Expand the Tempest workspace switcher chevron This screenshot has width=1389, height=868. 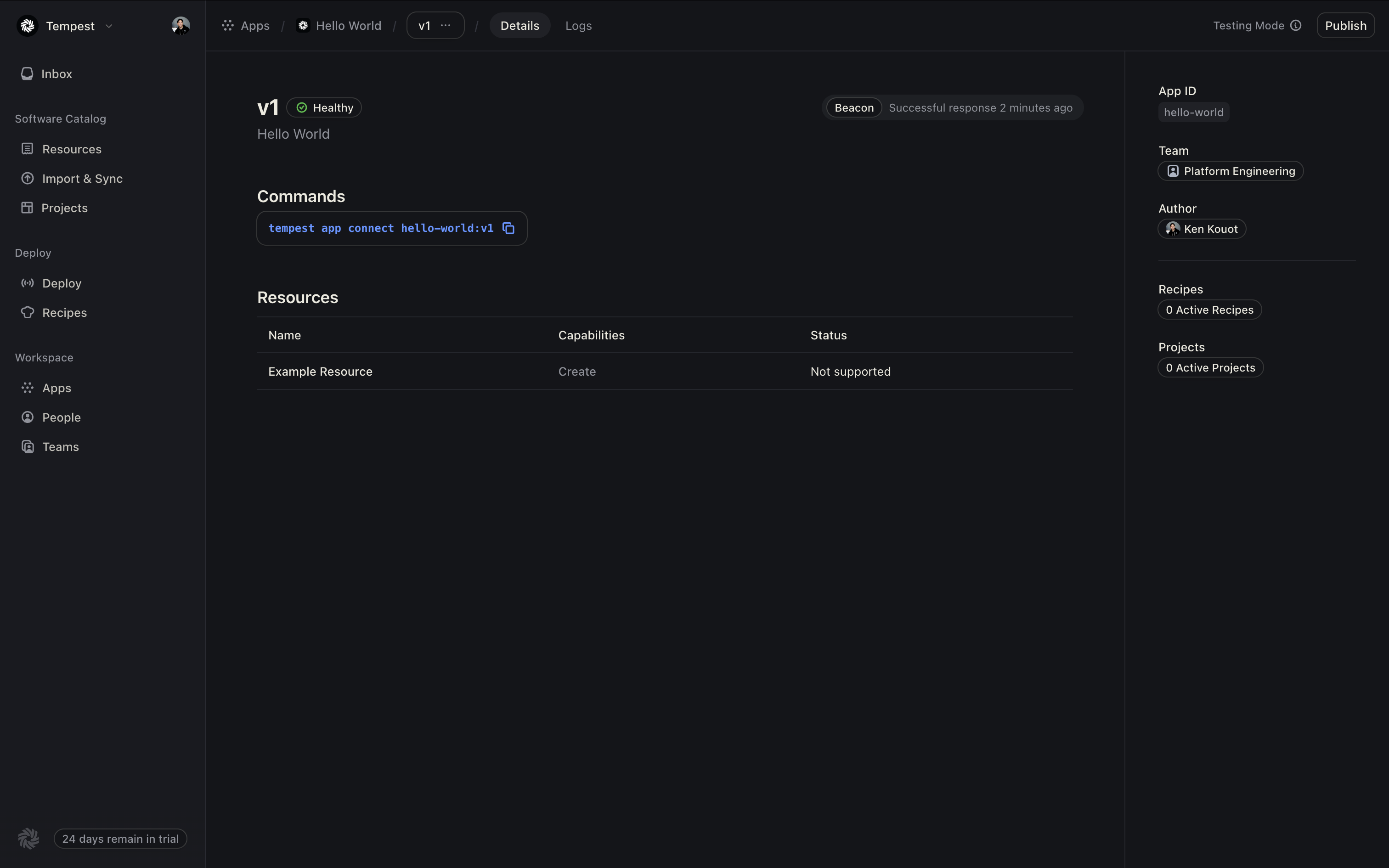(x=108, y=27)
